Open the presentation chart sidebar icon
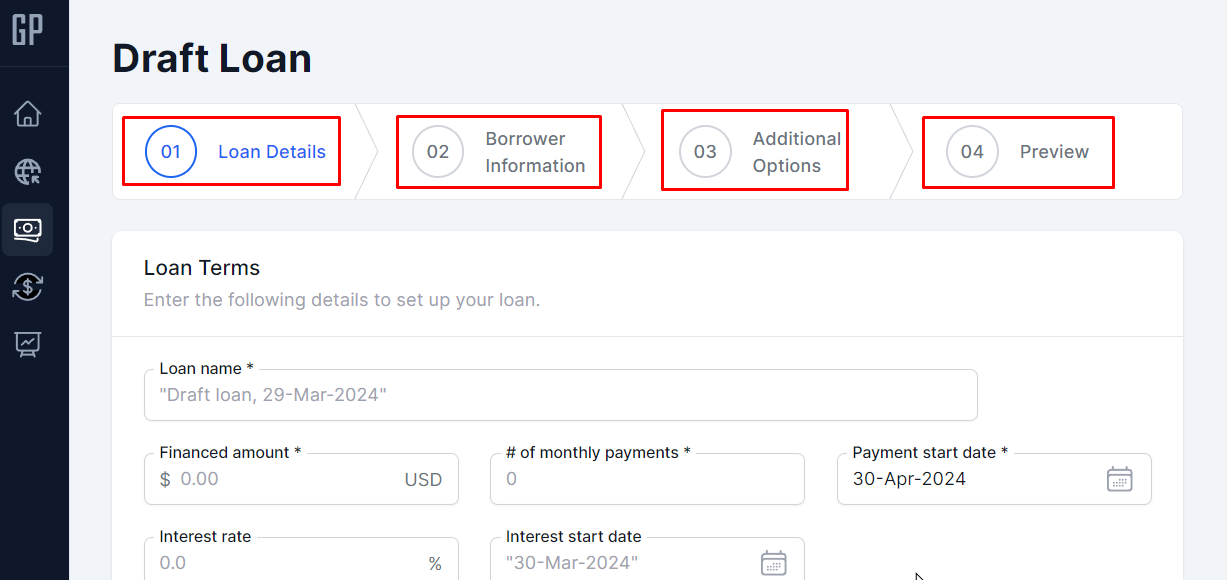The image size is (1227, 580). 27,345
